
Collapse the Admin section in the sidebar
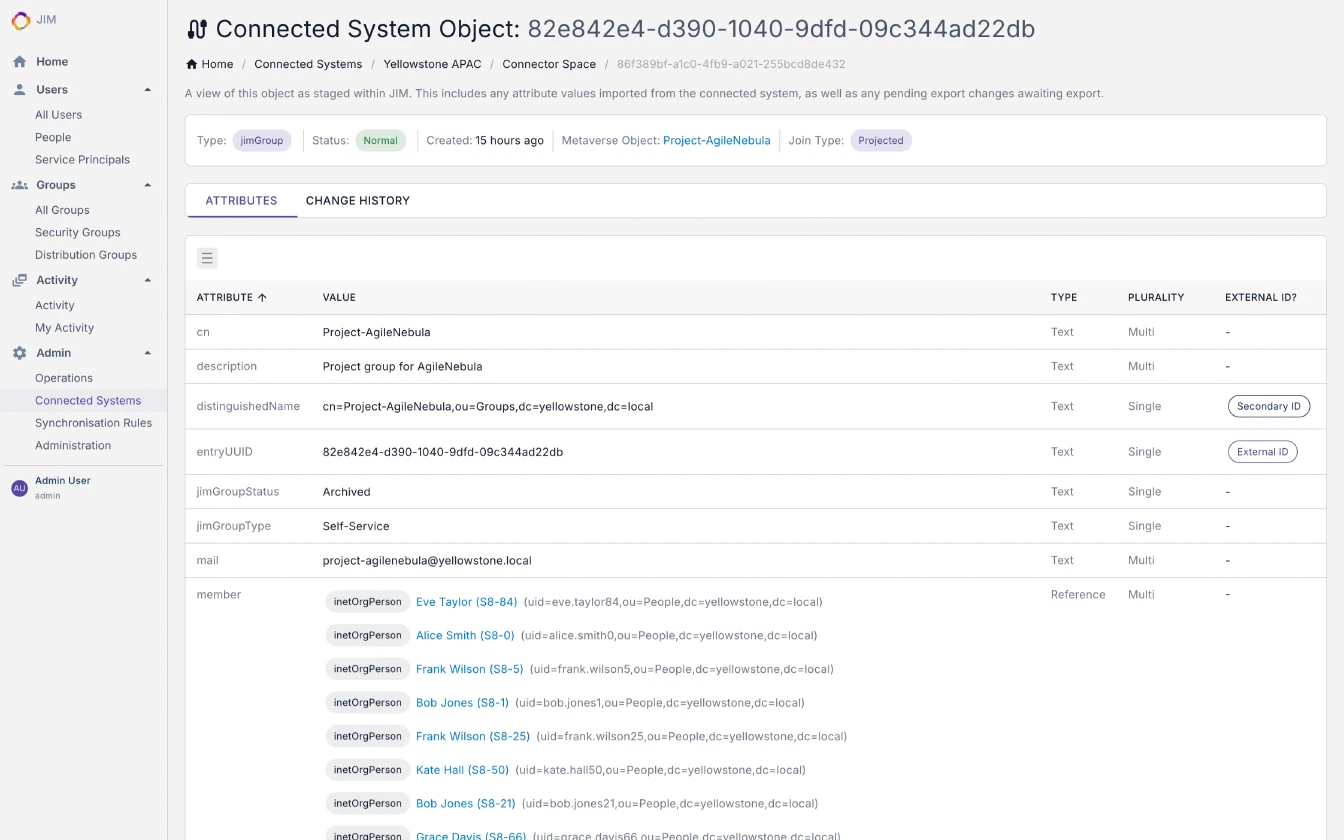pos(148,352)
